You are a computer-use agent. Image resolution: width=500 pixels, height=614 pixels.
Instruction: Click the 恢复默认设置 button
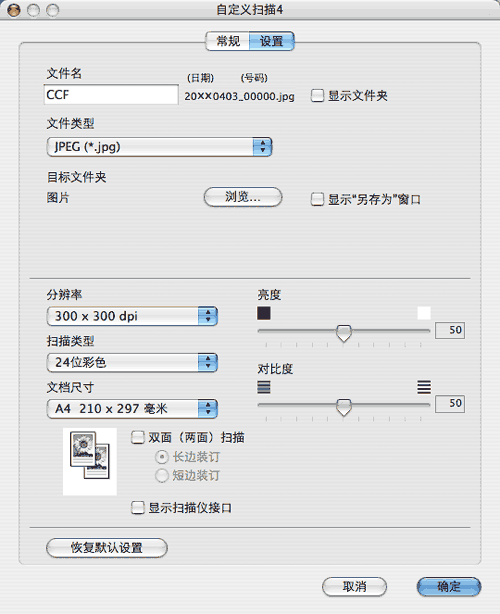[107, 547]
